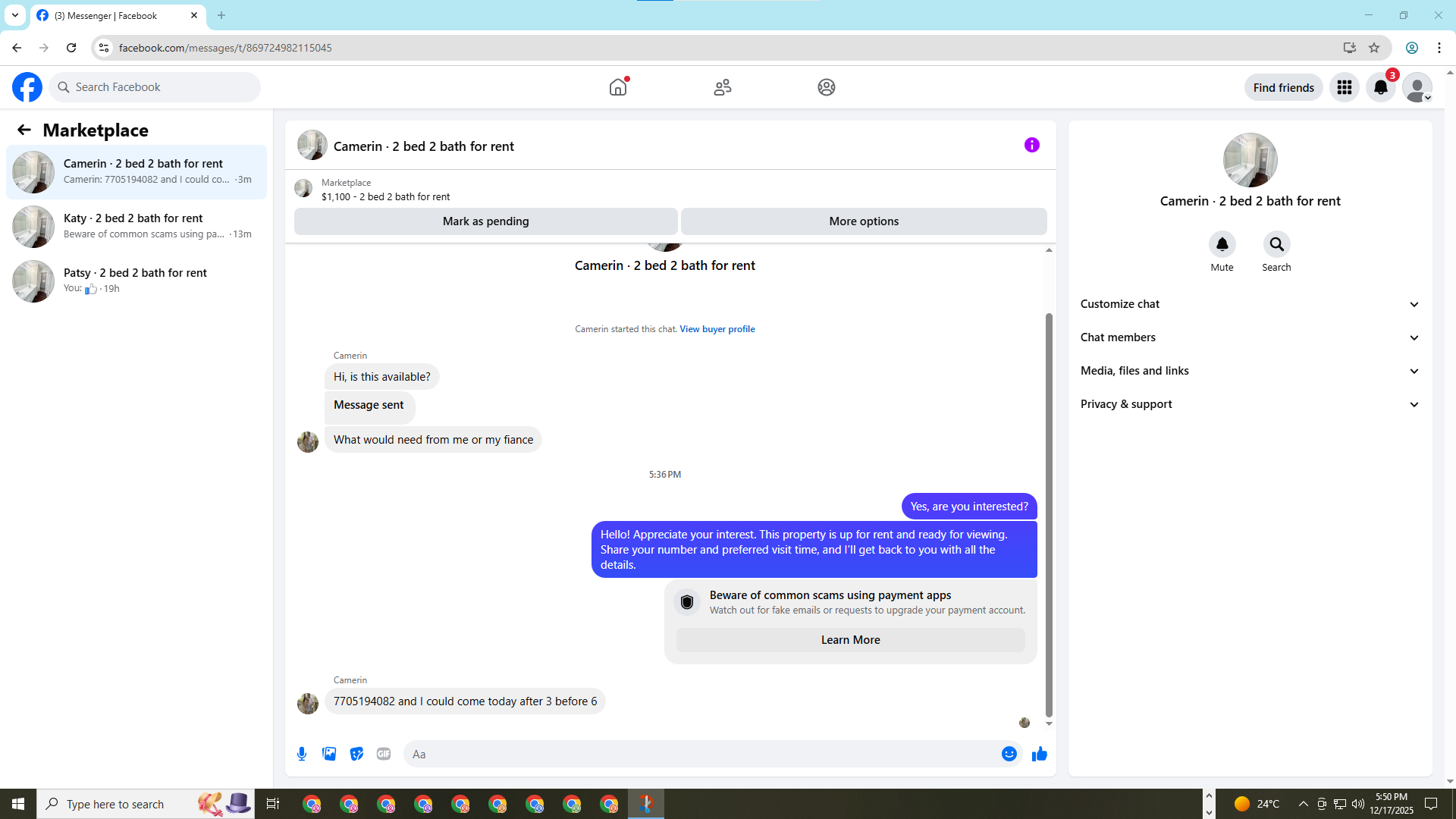
Task: Open the sticker picker icon
Action: [x=356, y=754]
